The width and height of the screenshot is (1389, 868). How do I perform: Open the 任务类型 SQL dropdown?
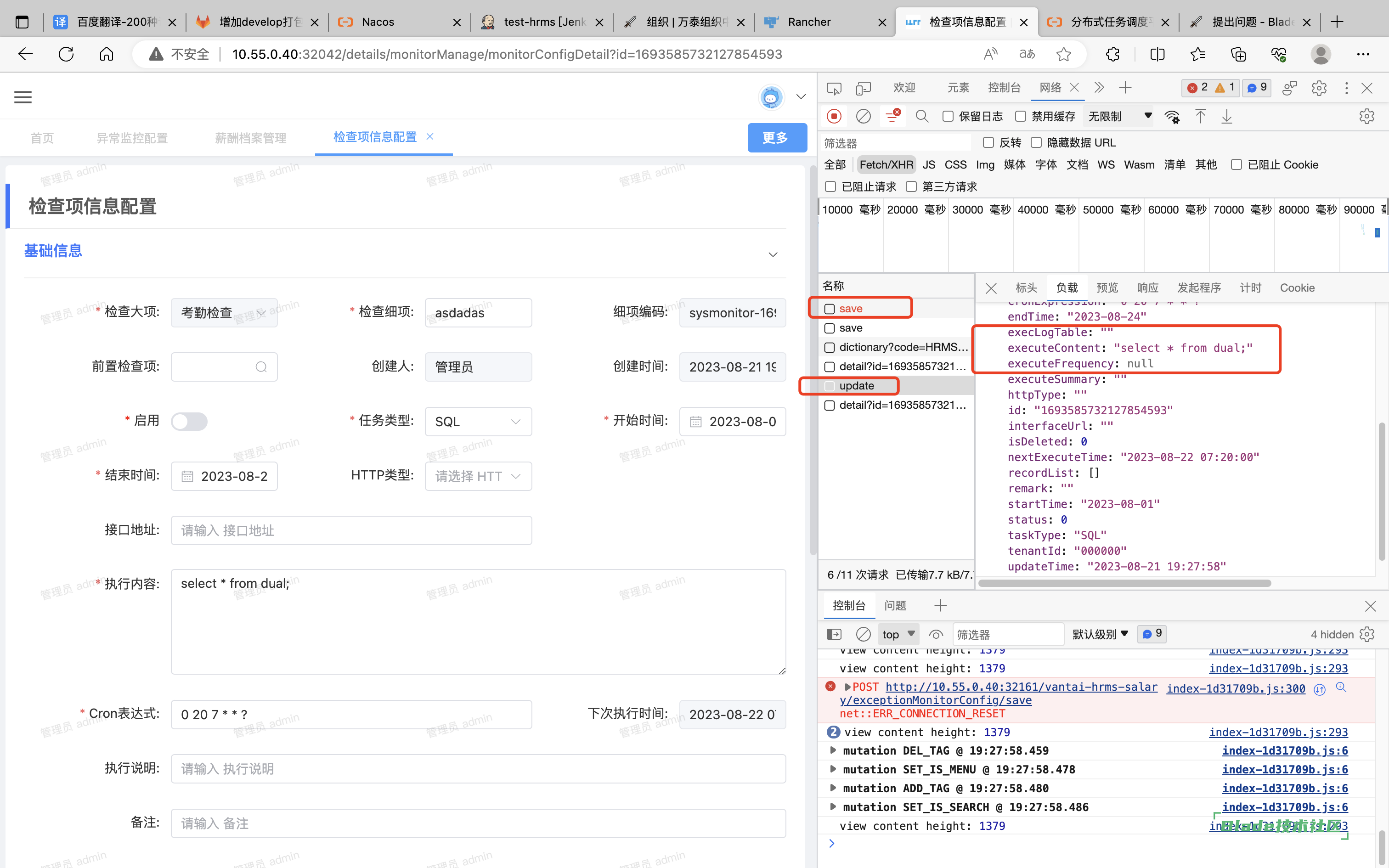click(x=478, y=422)
